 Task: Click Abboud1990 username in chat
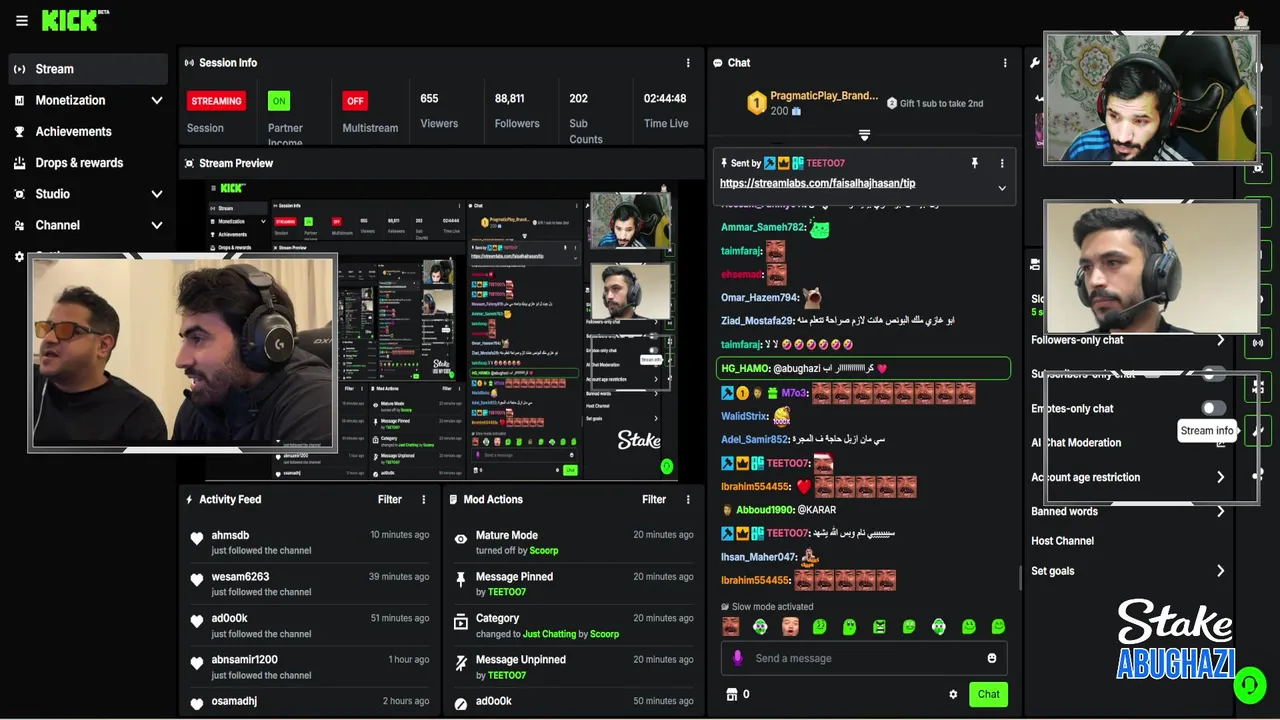tap(764, 510)
